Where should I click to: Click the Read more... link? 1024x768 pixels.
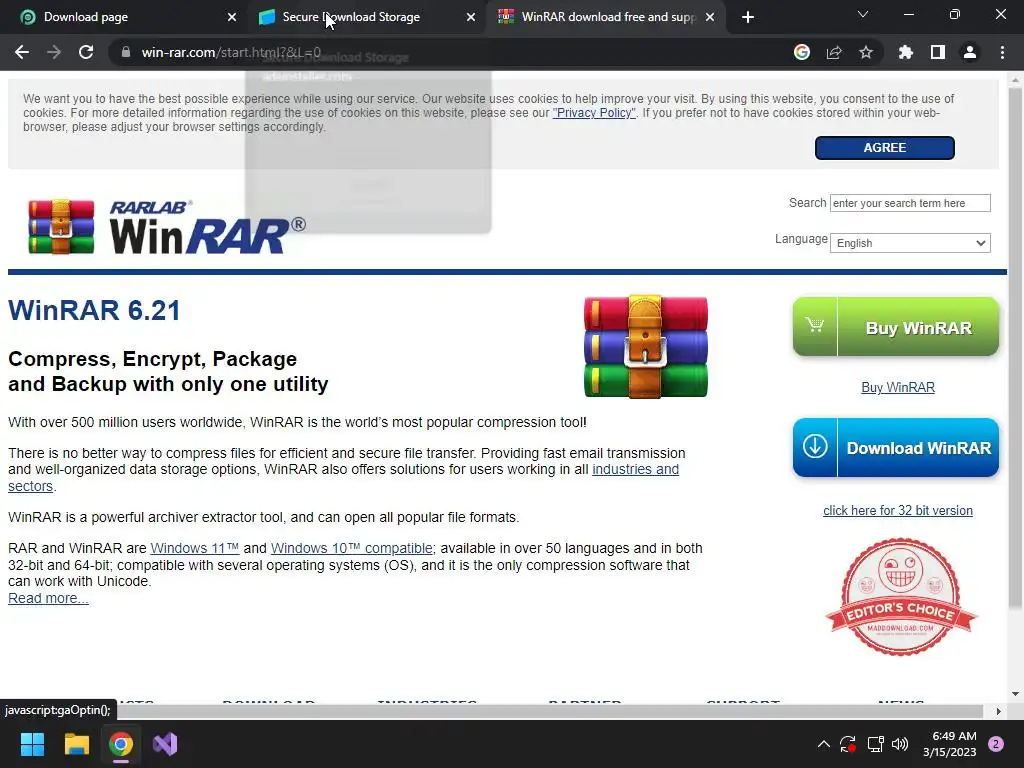pyautogui.click(x=48, y=598)
